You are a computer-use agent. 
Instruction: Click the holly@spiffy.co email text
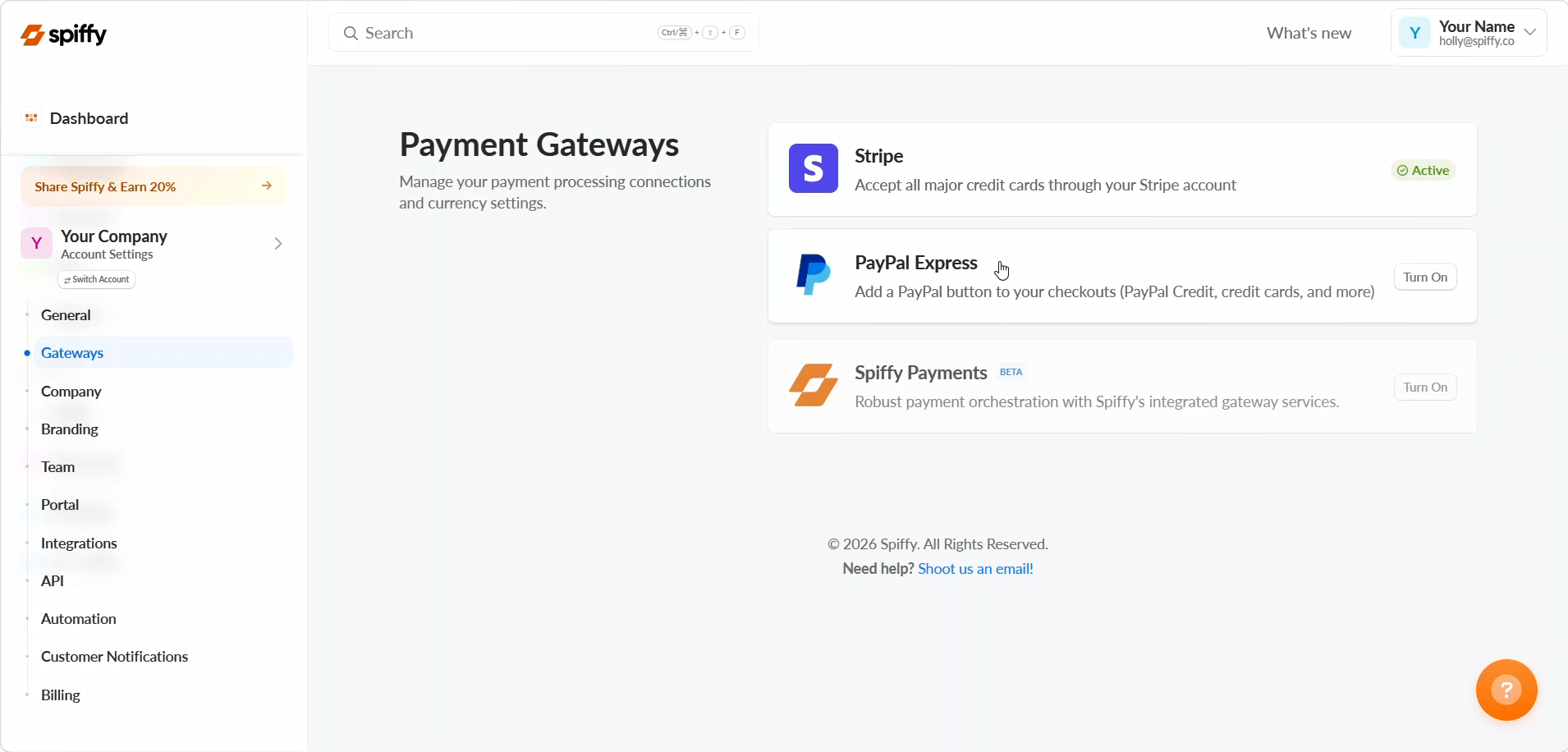click(1476, 41)
